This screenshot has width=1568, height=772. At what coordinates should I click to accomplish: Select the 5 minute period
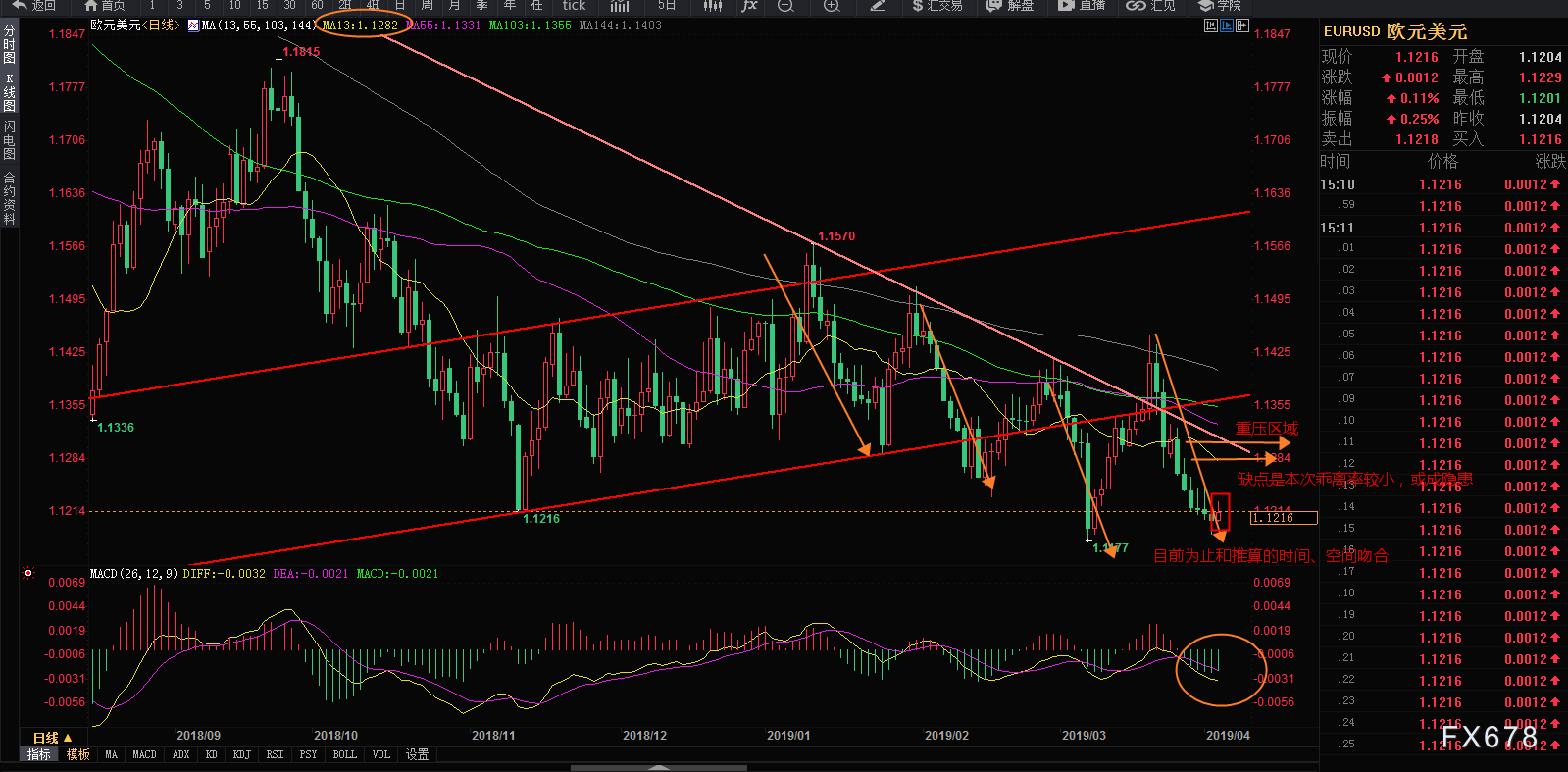(207, 5)
